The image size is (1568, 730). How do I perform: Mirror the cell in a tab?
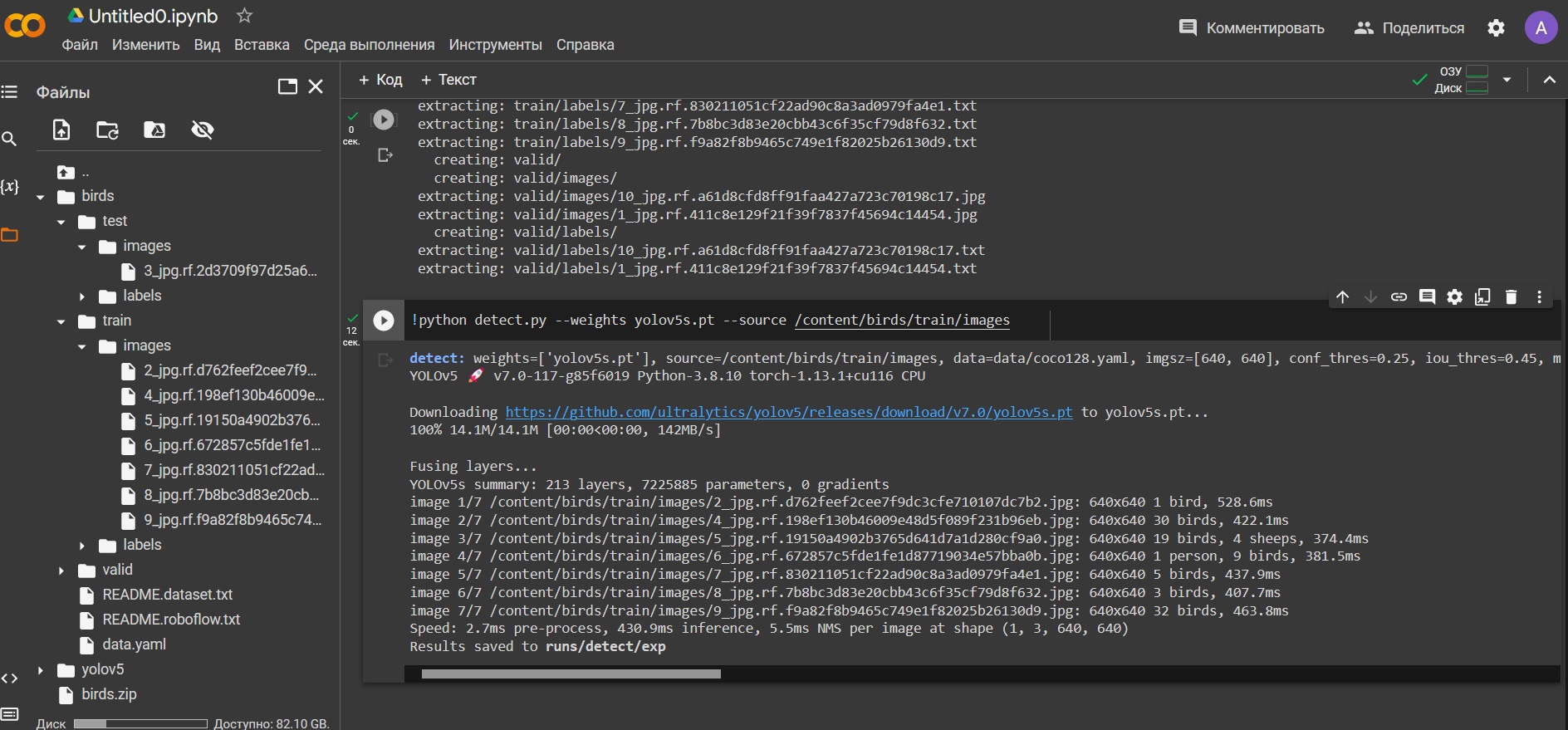(1483, 296)
